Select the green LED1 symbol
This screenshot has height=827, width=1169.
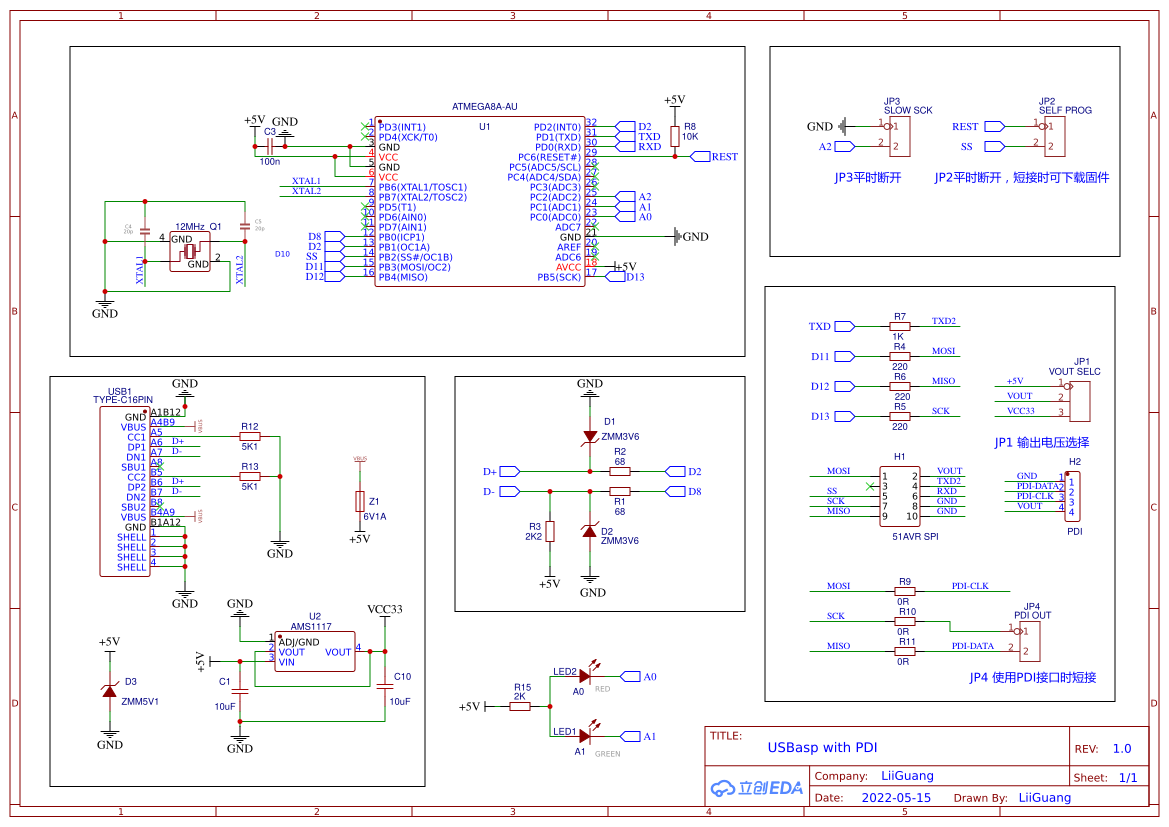584,737
